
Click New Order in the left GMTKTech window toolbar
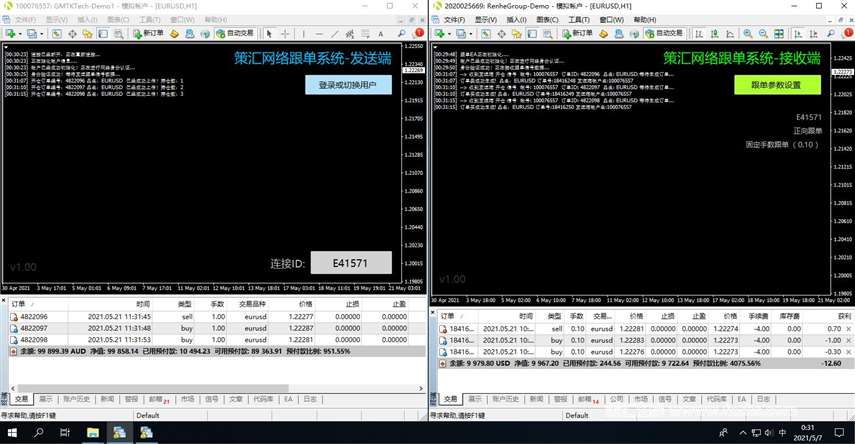(x=148, y=33)
